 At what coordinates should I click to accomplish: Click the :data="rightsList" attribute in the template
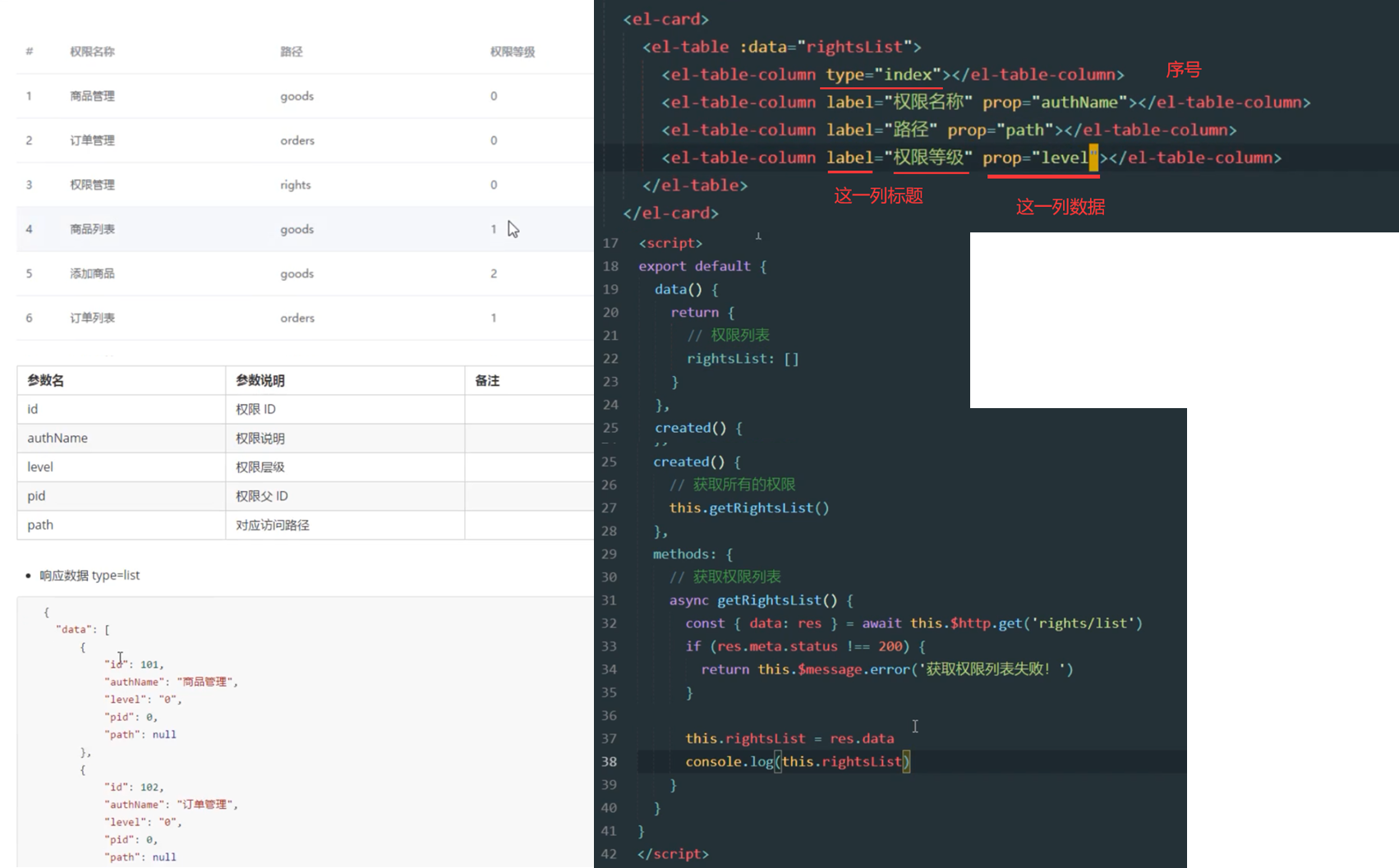coord(825,47)
